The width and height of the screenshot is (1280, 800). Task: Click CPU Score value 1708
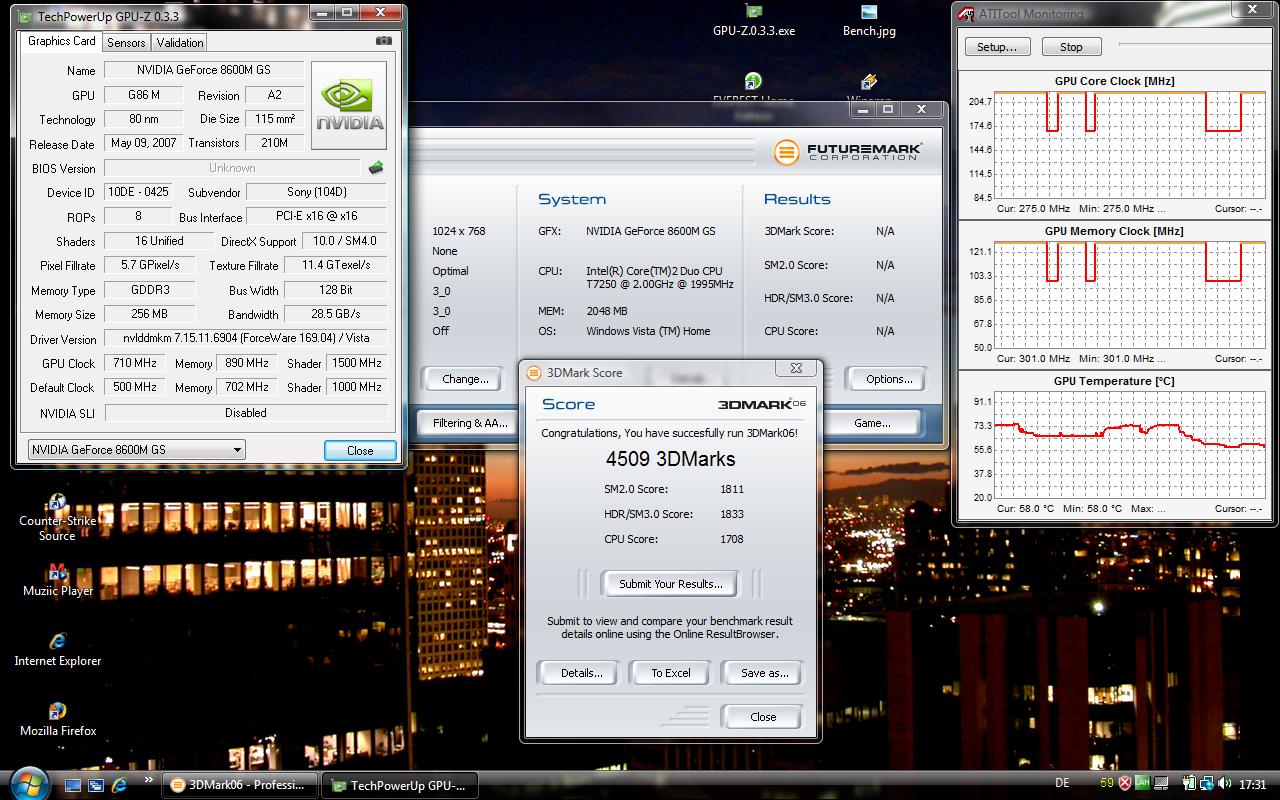[732, 539]
